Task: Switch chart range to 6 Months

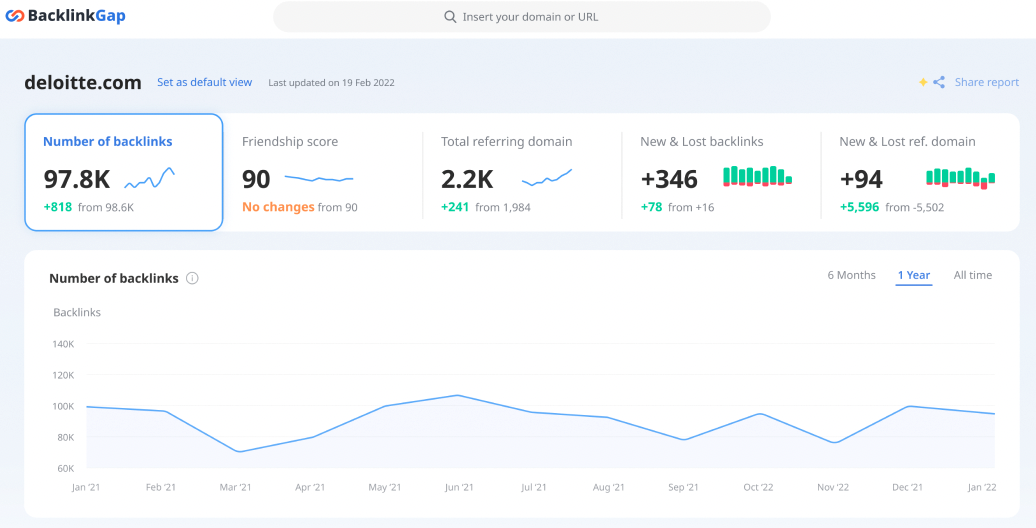Action: point(851,275)
